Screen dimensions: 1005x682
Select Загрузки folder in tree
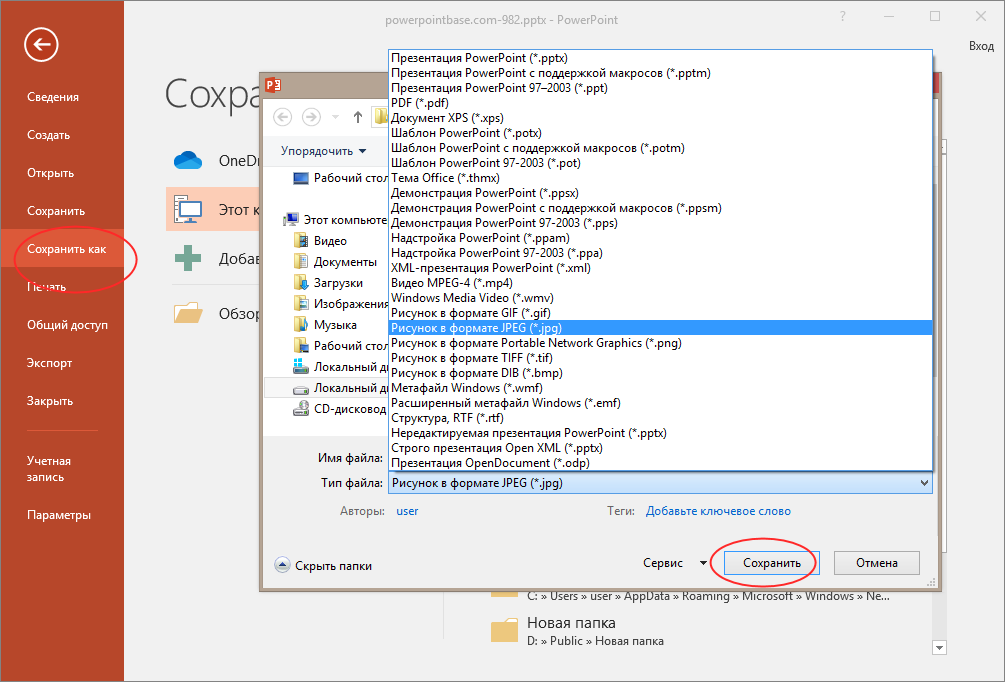[x=338, y=283]
